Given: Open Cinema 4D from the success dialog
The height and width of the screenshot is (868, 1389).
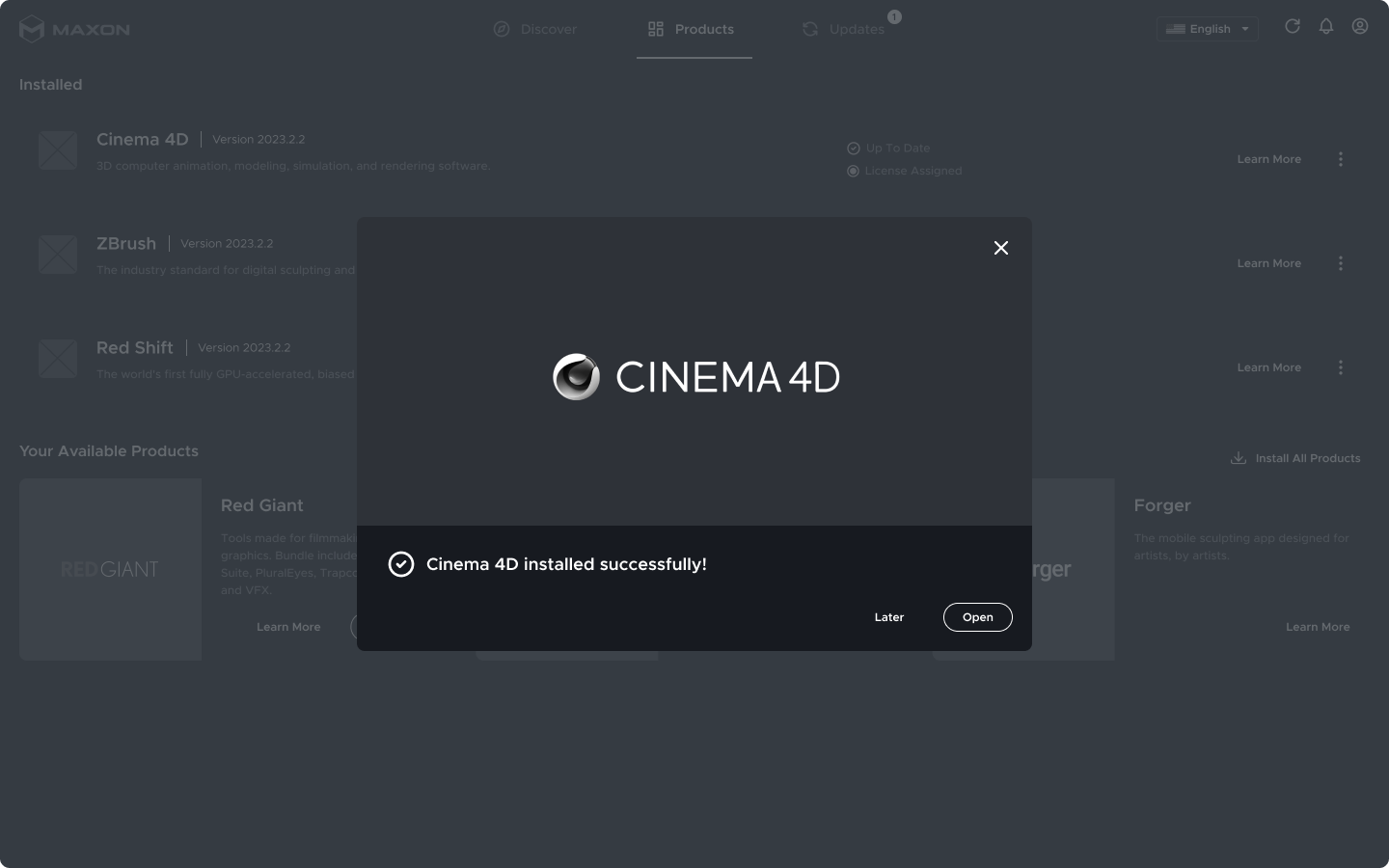Looking at the screenshot, I should 977,617.
